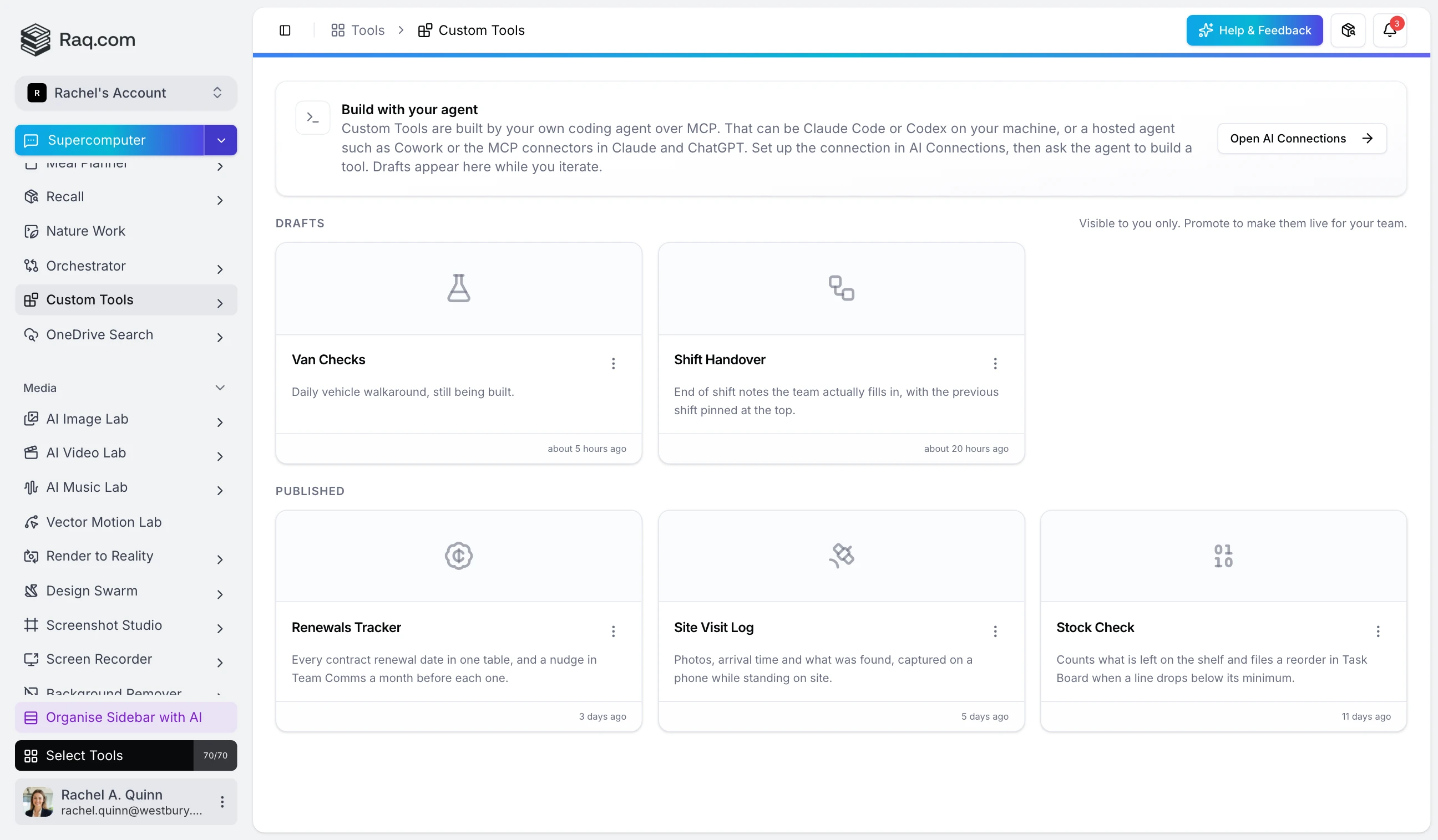
Task: Click the workflow icon on Shift Handover card
Action: (841, 288)
